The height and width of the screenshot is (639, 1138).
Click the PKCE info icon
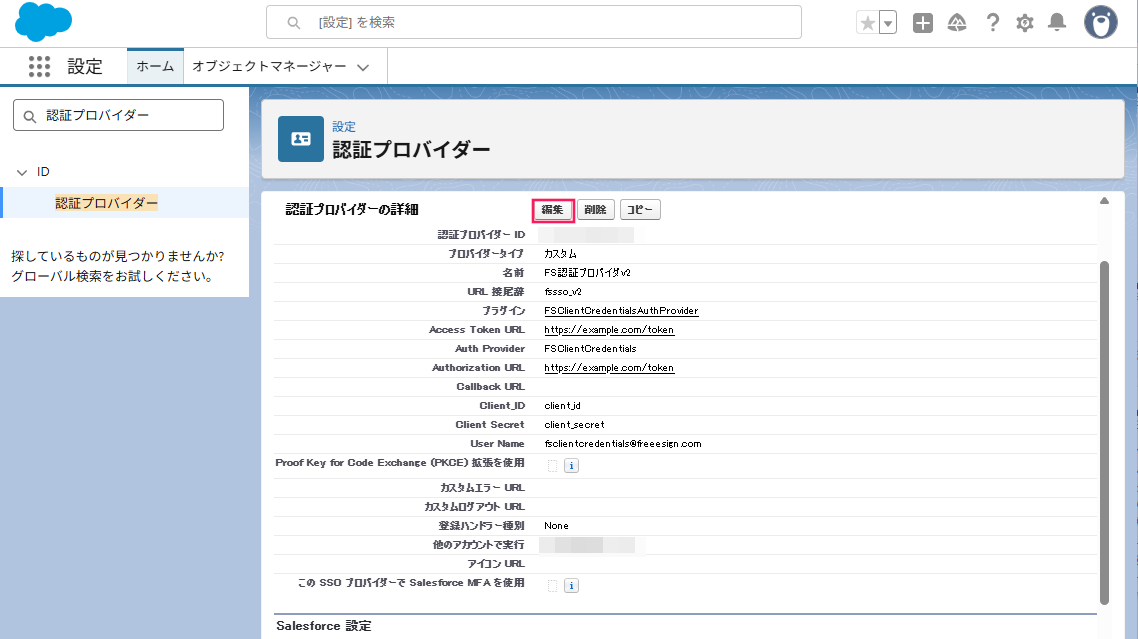pos(571,466)
